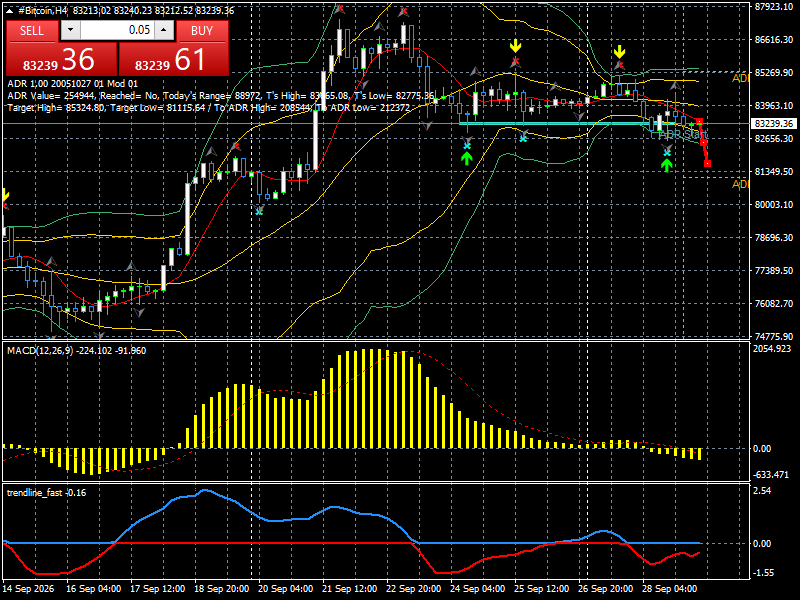800x600 pixels.
Task: Click the 14 Sep 2026 time axis label
Action: click(x=28, y=589)
